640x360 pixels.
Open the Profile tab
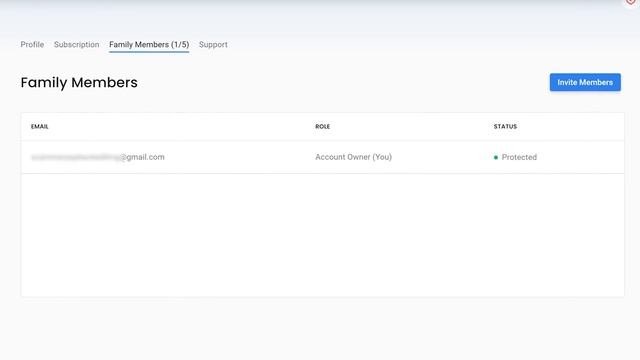[x=32, y=44]
